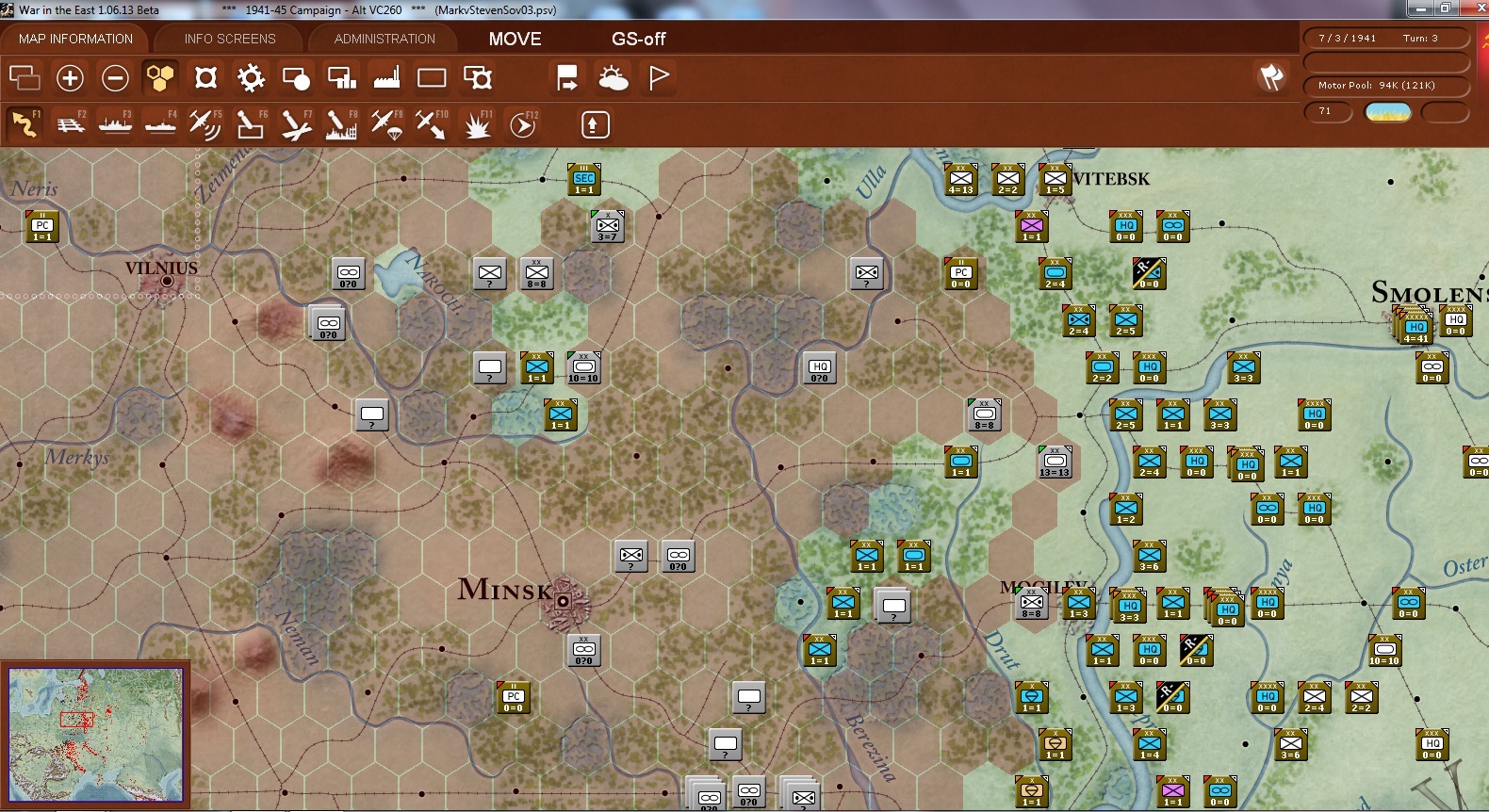The height and width of the screenshot is (812, 1489).
Task: Select the 1=4 infantry unit counter
Action: [x=1150, y=744]
